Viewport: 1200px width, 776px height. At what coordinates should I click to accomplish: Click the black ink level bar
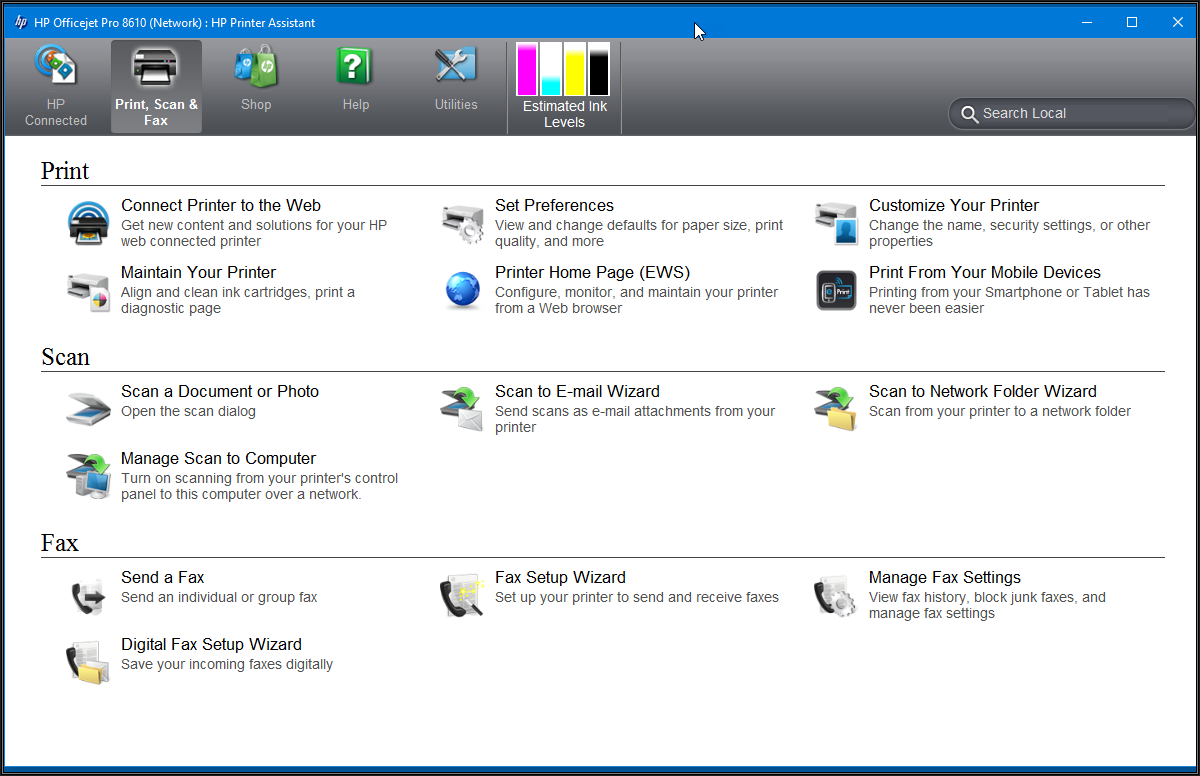(x=599, y=69)
